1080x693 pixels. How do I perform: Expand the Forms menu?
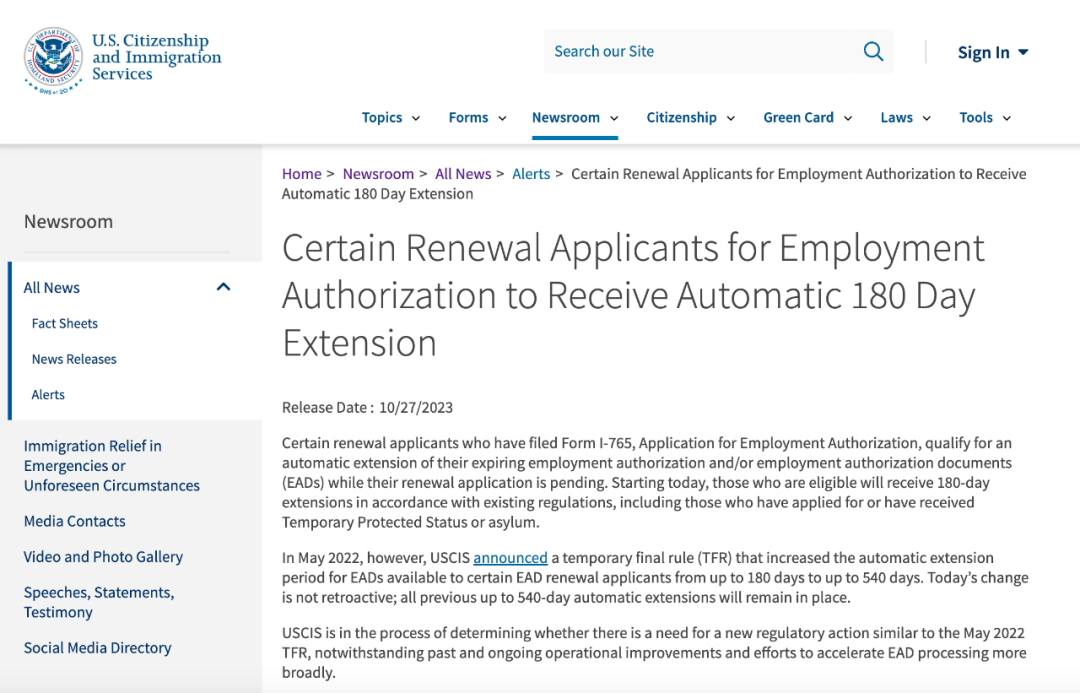point(477,118)
